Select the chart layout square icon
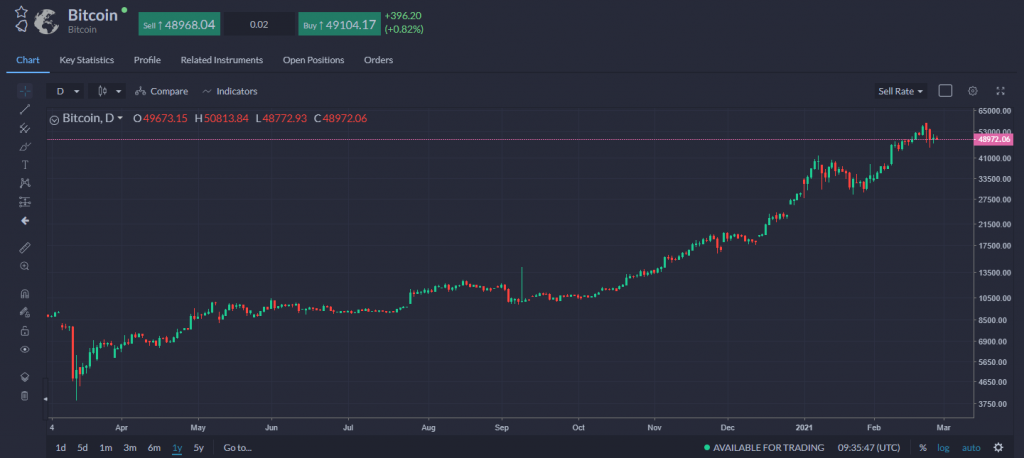This screenshot has width=1024, height=458. pyautogui.click(x=945, y=91)
